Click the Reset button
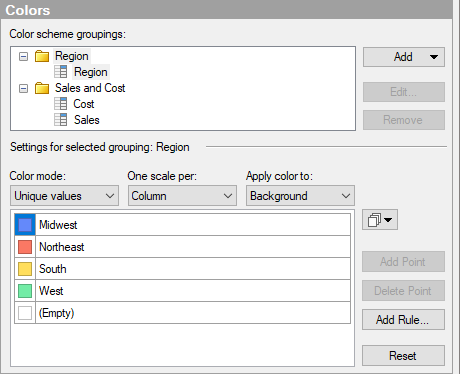 click(403, 356)
